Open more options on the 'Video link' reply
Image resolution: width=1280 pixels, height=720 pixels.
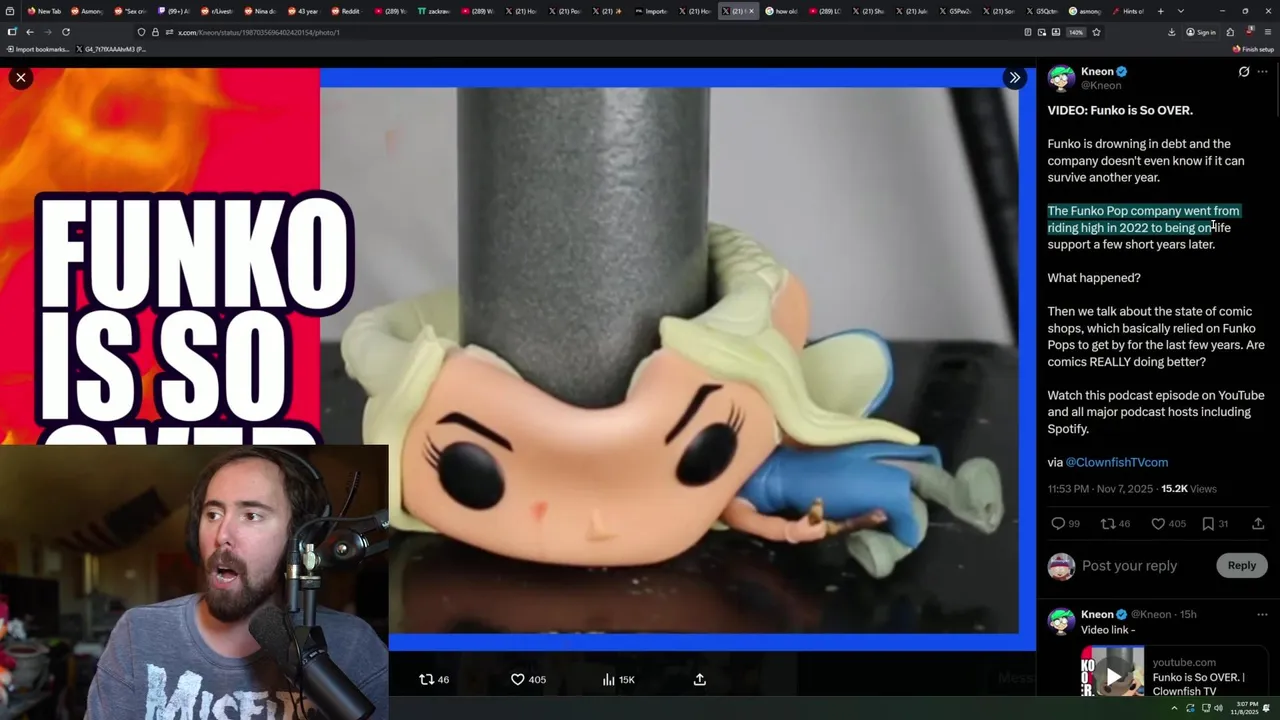click(x=1262, y=614)
